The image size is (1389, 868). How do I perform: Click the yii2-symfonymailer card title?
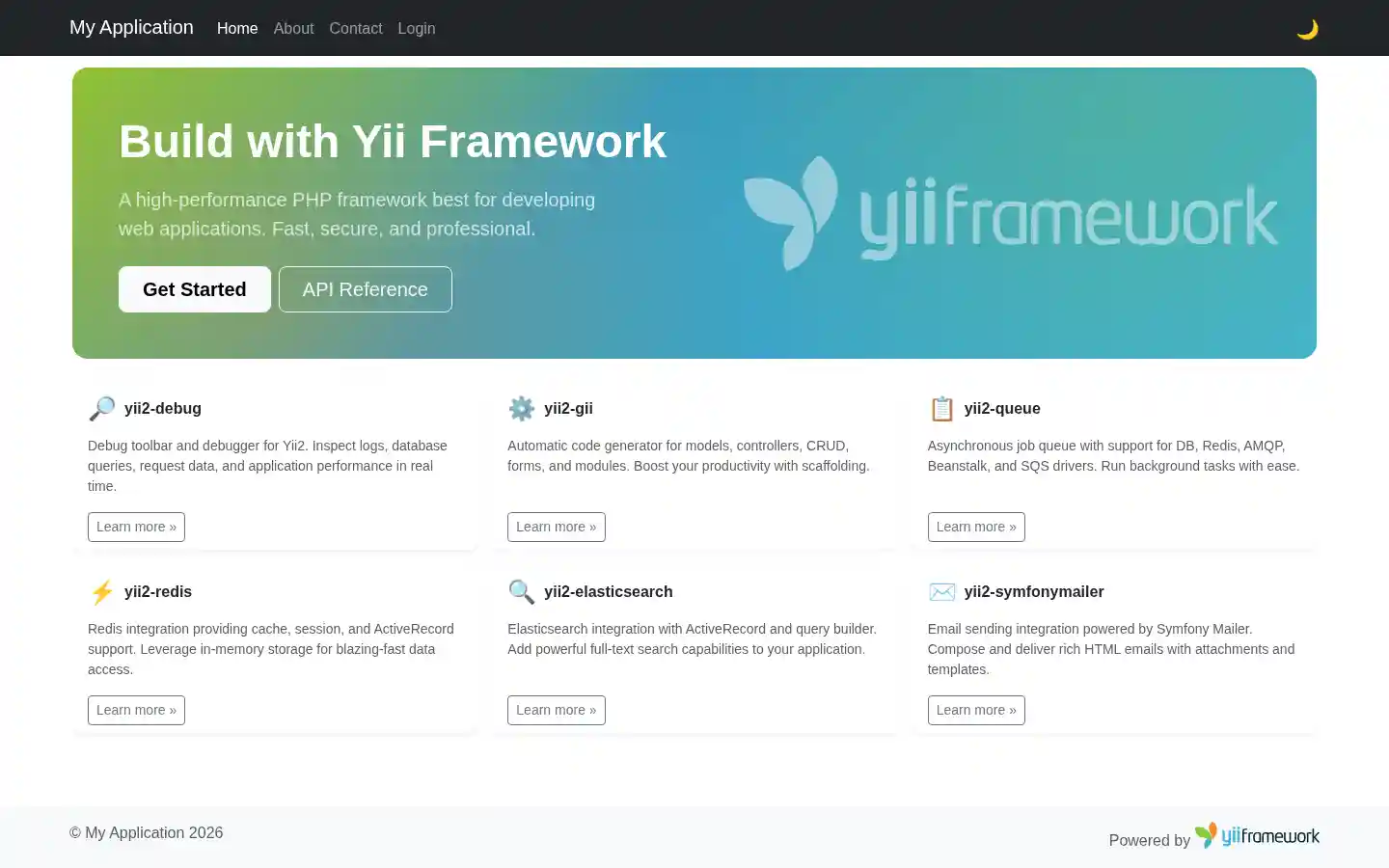(1034, 592)
